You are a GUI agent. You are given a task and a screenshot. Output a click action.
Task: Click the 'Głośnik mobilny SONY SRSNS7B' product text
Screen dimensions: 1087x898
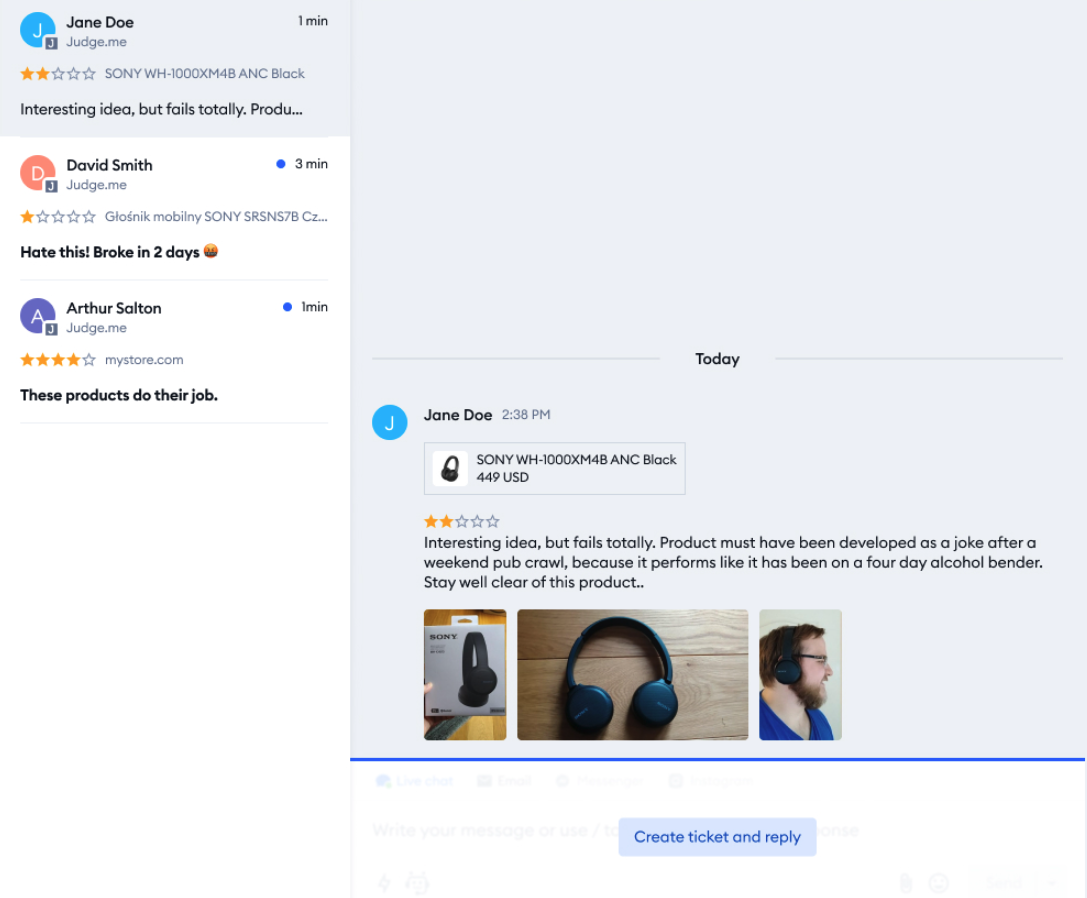(216, 216)
